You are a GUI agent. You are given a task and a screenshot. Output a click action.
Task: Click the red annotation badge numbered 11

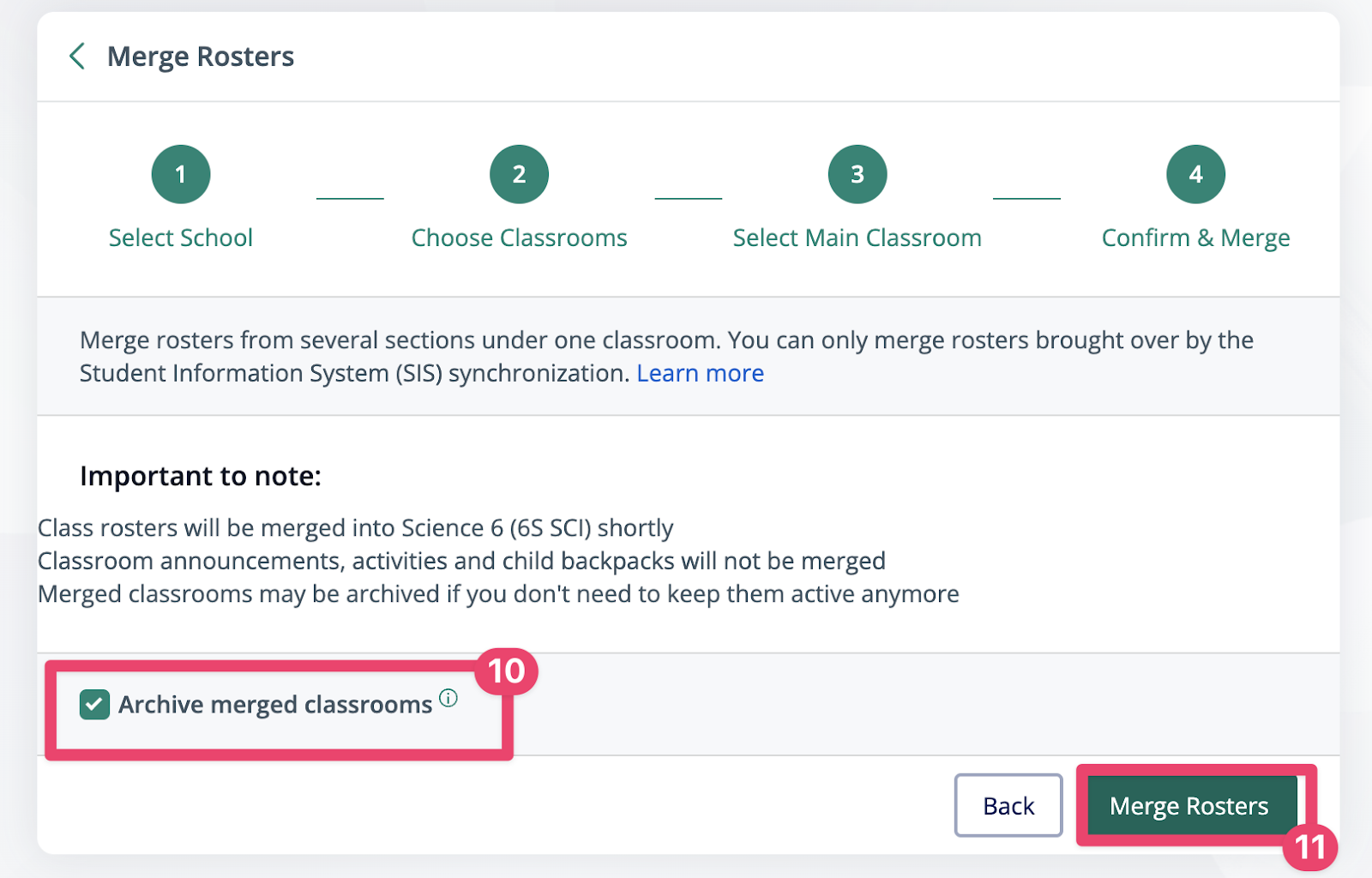pos(1309,847)
